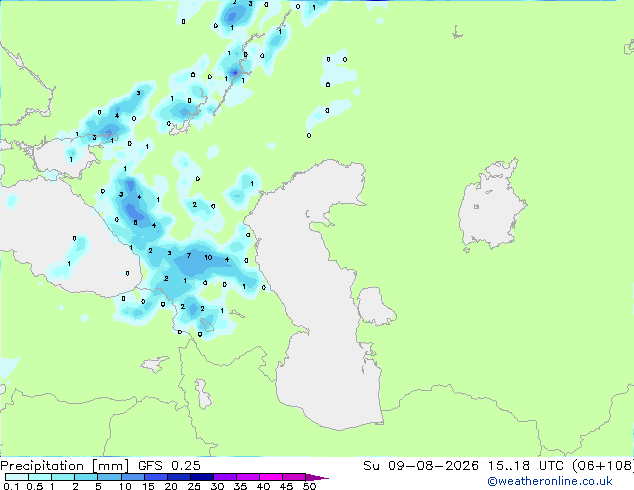Click the '0.1' legend scale label

tap(11, 486)
